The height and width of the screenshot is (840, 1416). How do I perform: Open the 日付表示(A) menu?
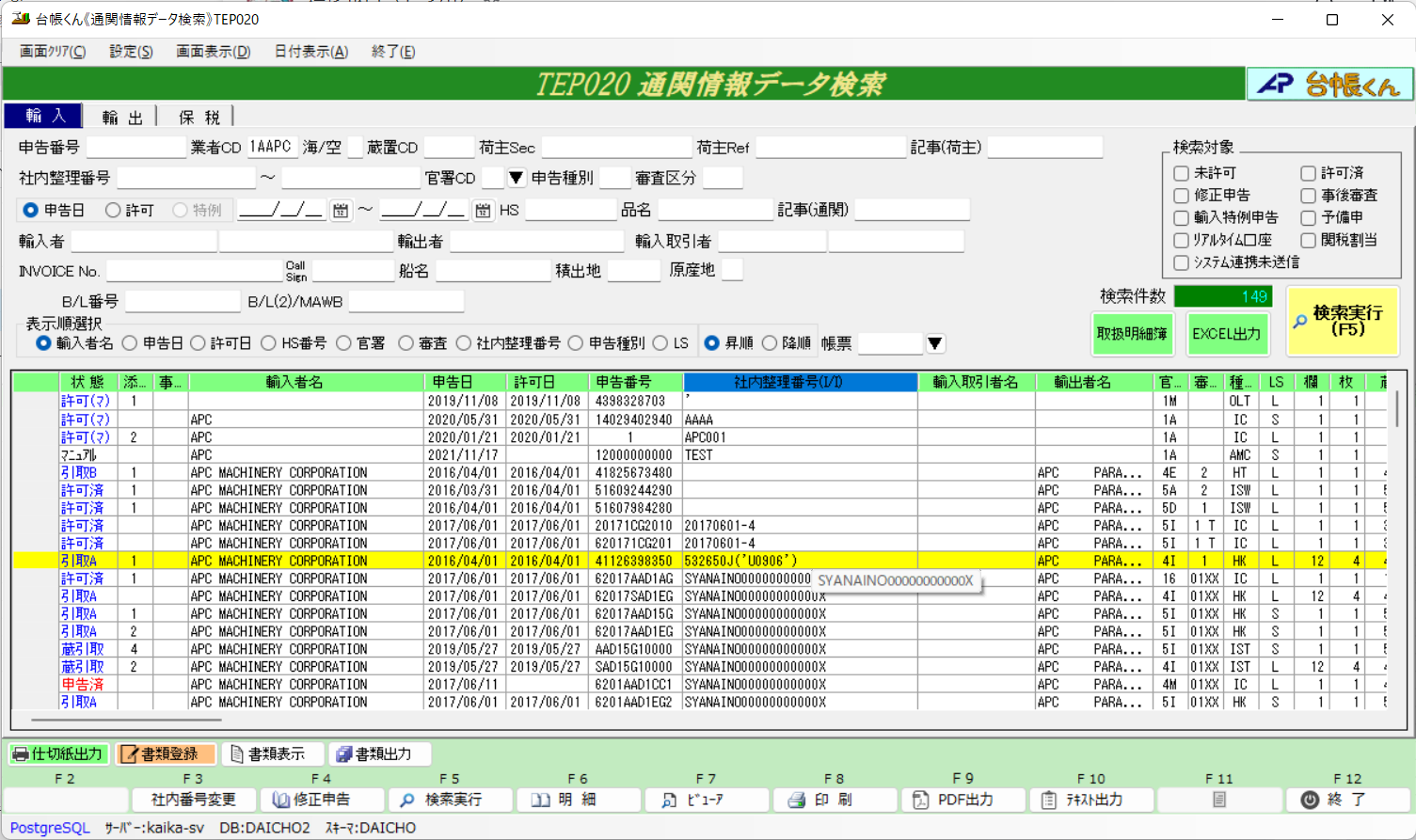point(311,52)
